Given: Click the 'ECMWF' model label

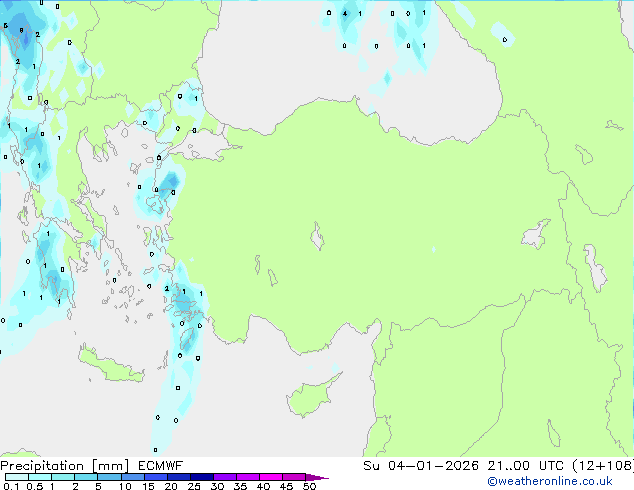Looking at the screenshot, I should pos(161,466).
